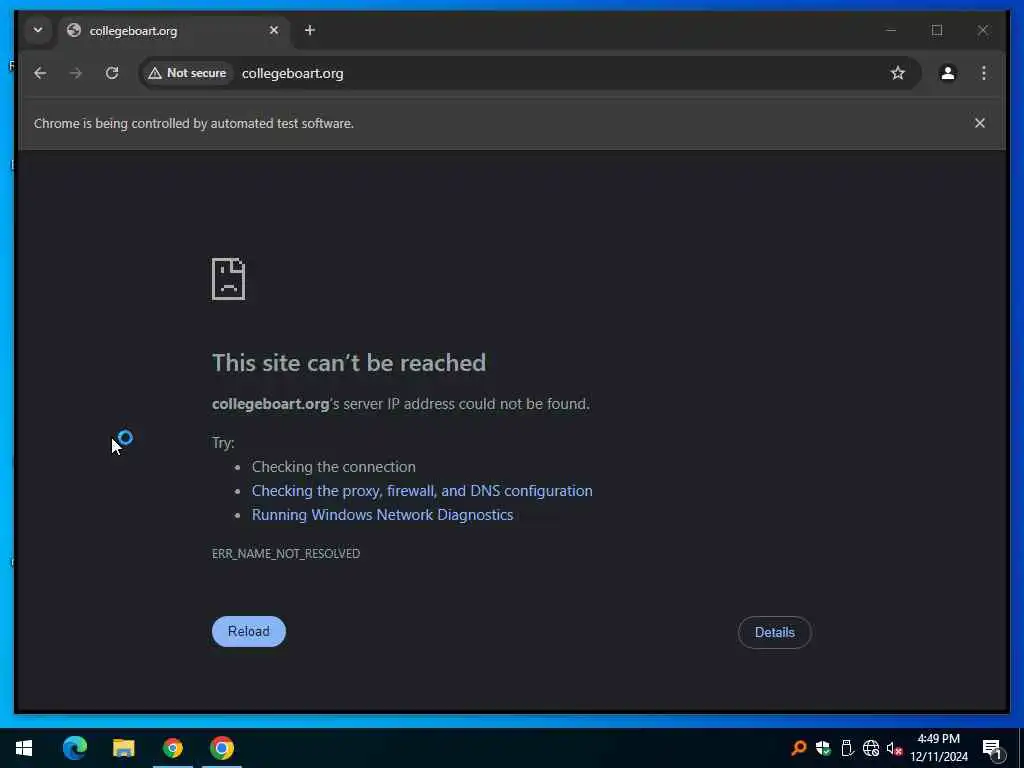Close the collegeboart.org tab
1024x768 pixels.
[274, 30]
